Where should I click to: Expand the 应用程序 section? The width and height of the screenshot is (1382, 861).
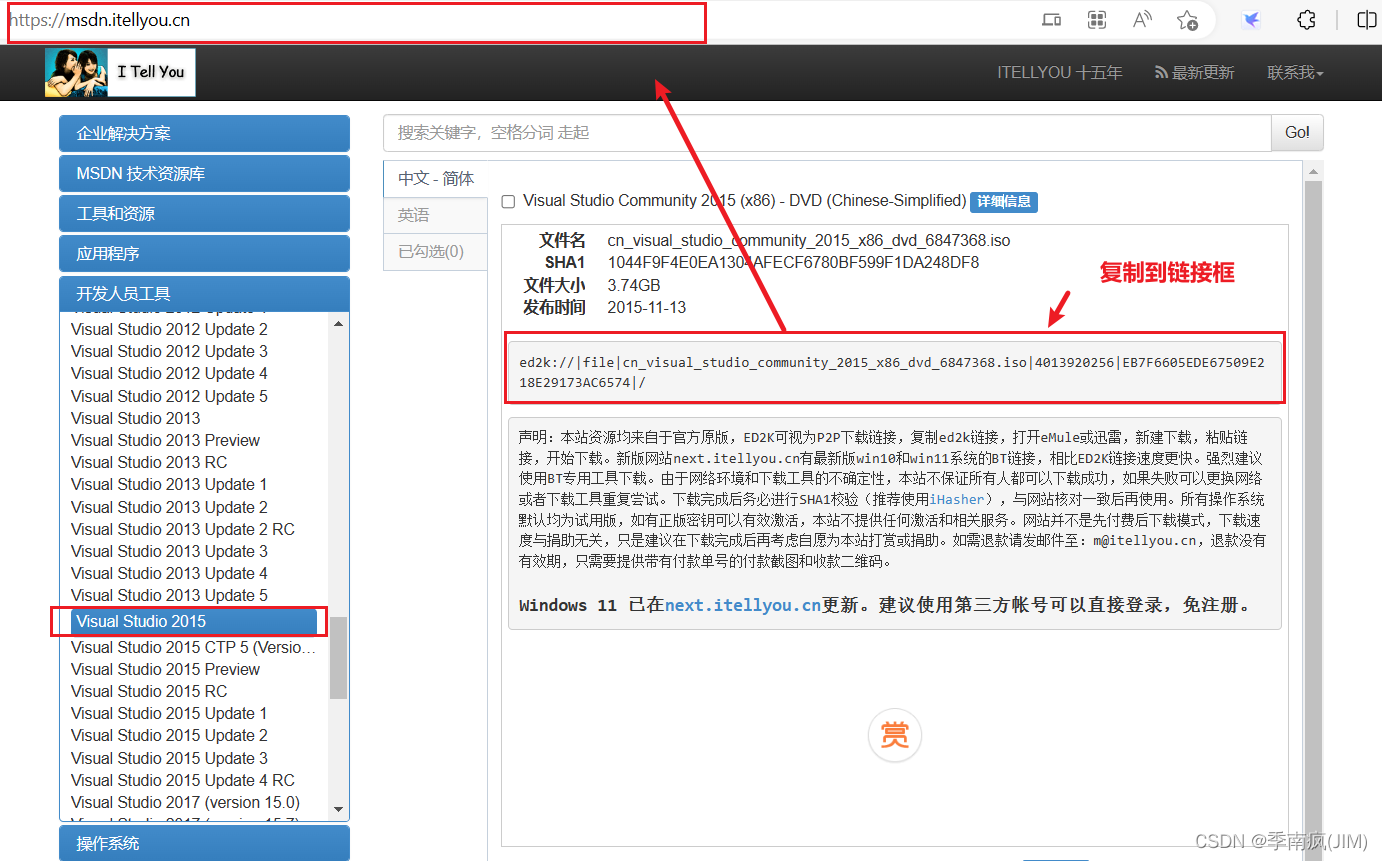[x=205, y=253]
